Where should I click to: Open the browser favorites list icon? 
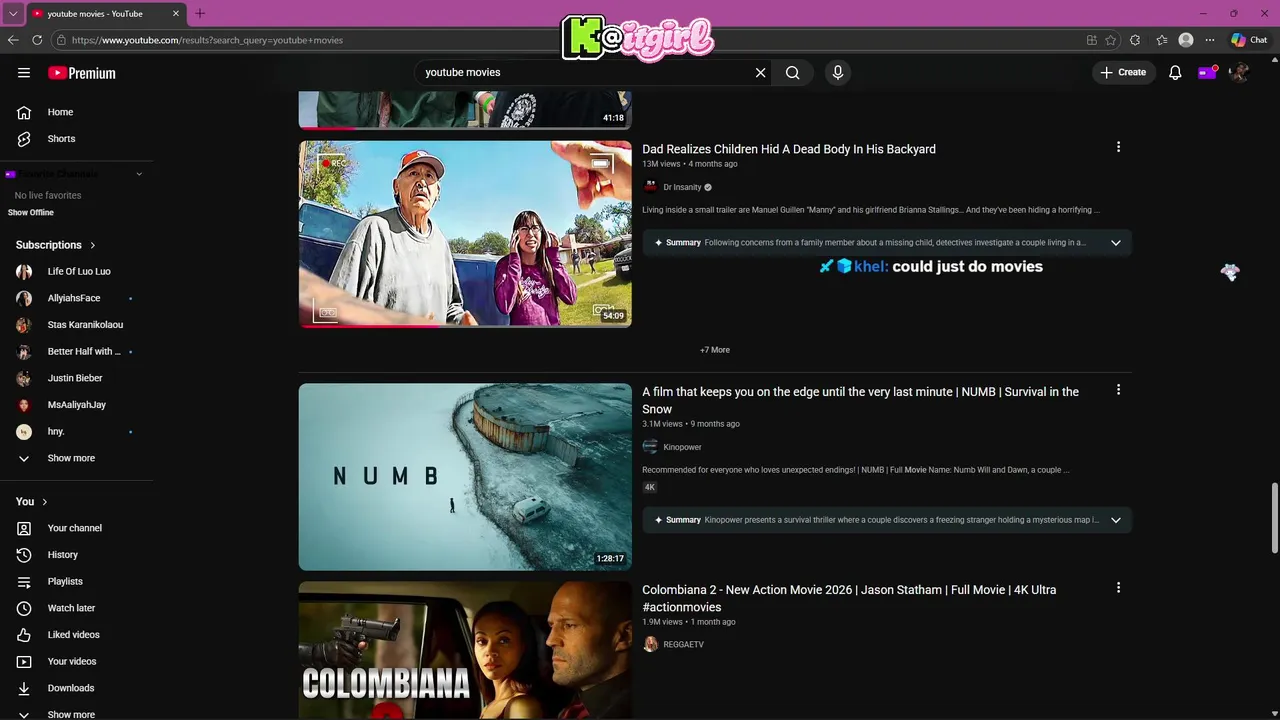point(1161,40)
